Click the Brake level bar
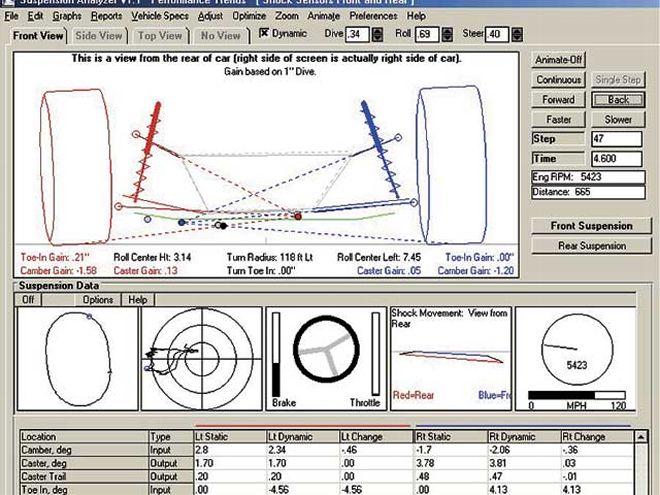The image size is (660, 495). click(x=276, y=354)
